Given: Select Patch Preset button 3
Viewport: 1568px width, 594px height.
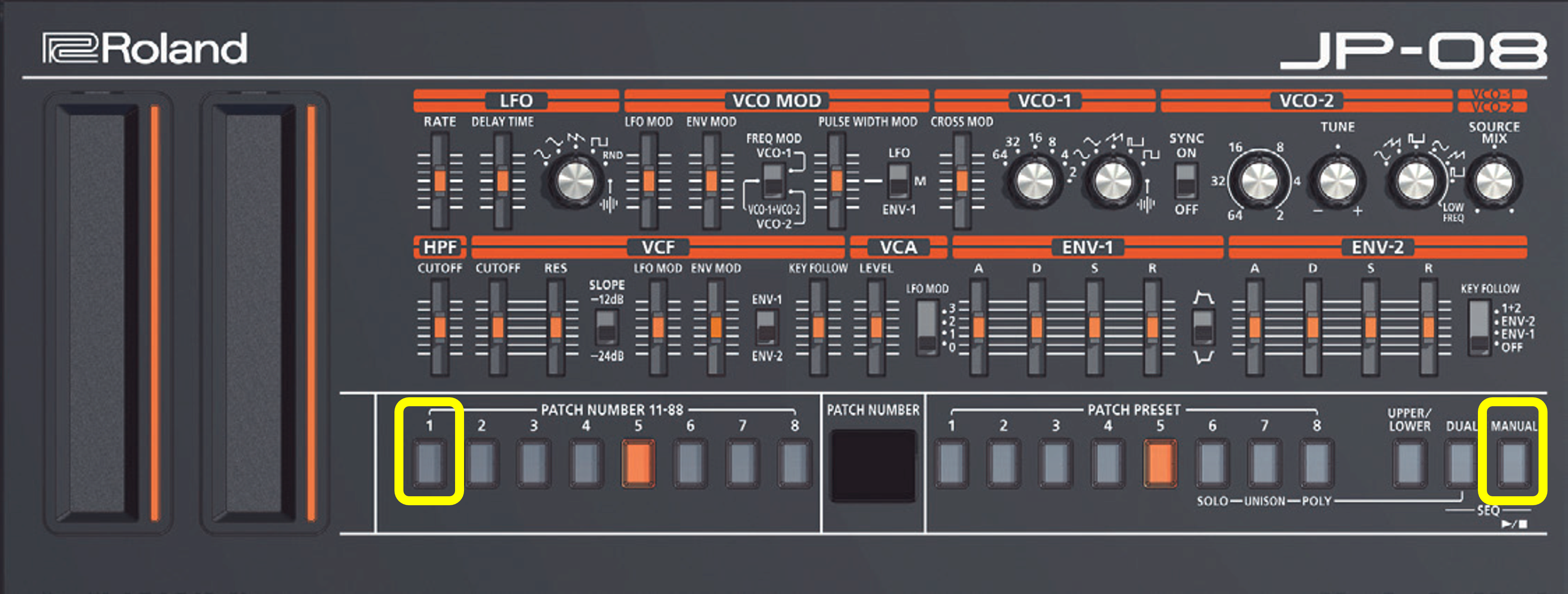Looking at the screenshot, I should pos(1055,464).
